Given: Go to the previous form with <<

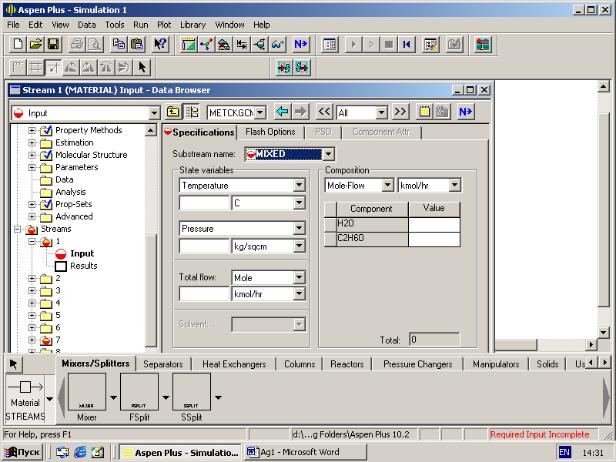Looking at the screenshot, I should click(x=324, y=112).
